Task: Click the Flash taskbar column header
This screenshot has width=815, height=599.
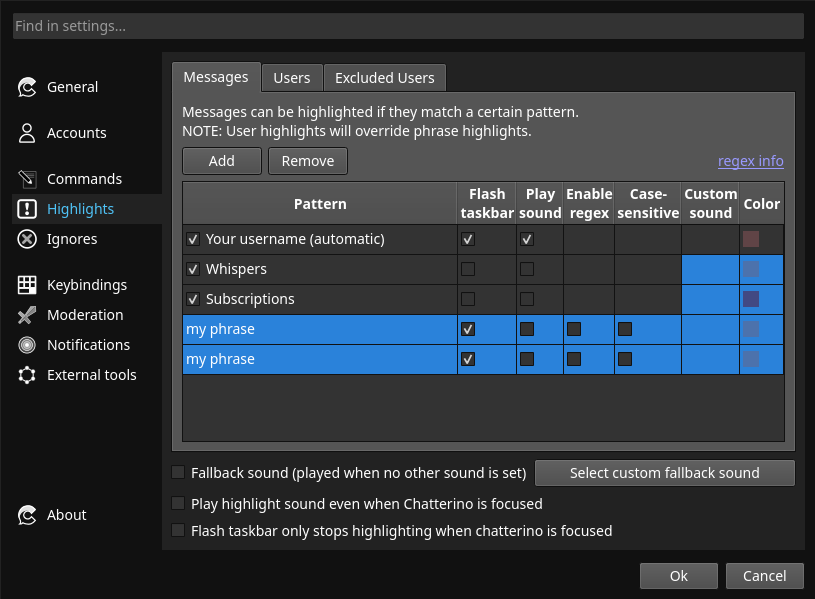Action: click(487, 204)
